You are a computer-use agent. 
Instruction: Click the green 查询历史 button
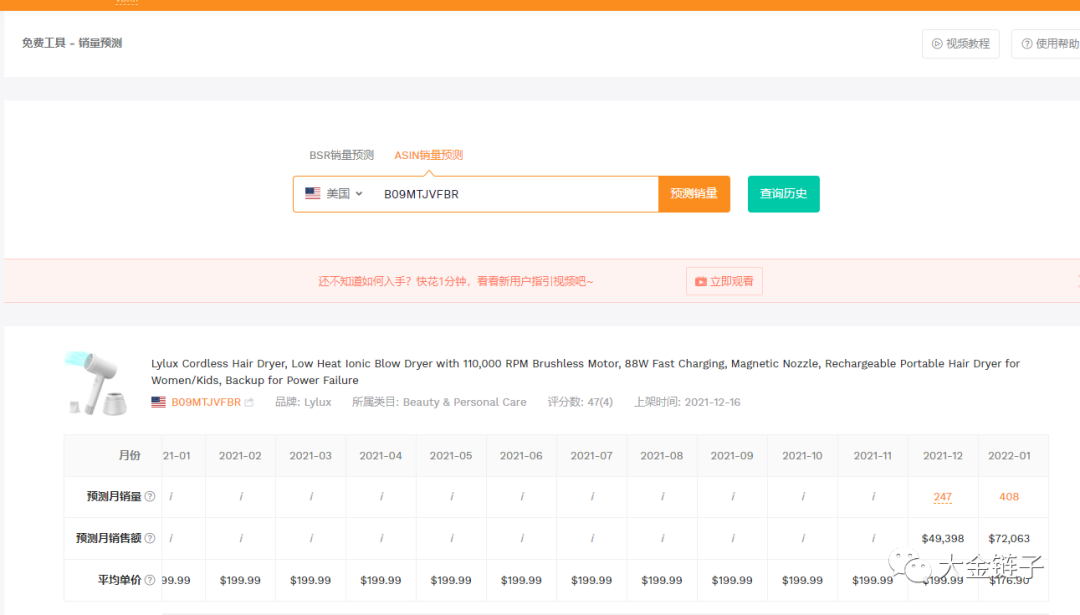(x=783, y=194)
